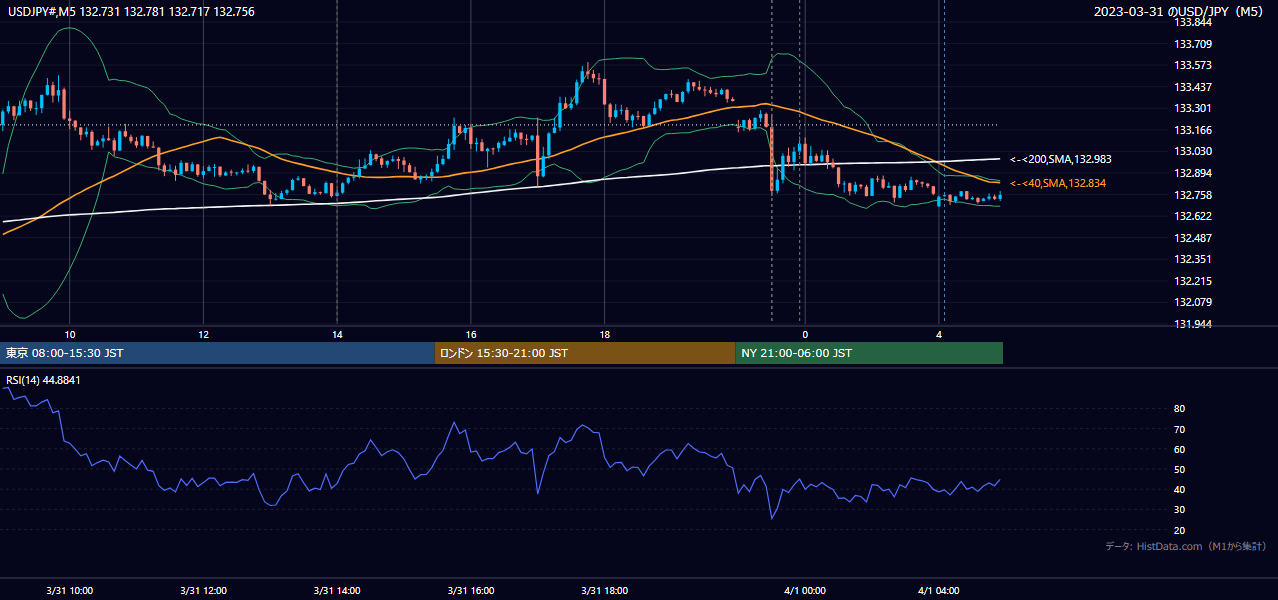Click the RSI axis value 50
The image size is (1278, 600).
click(1179, 469)
